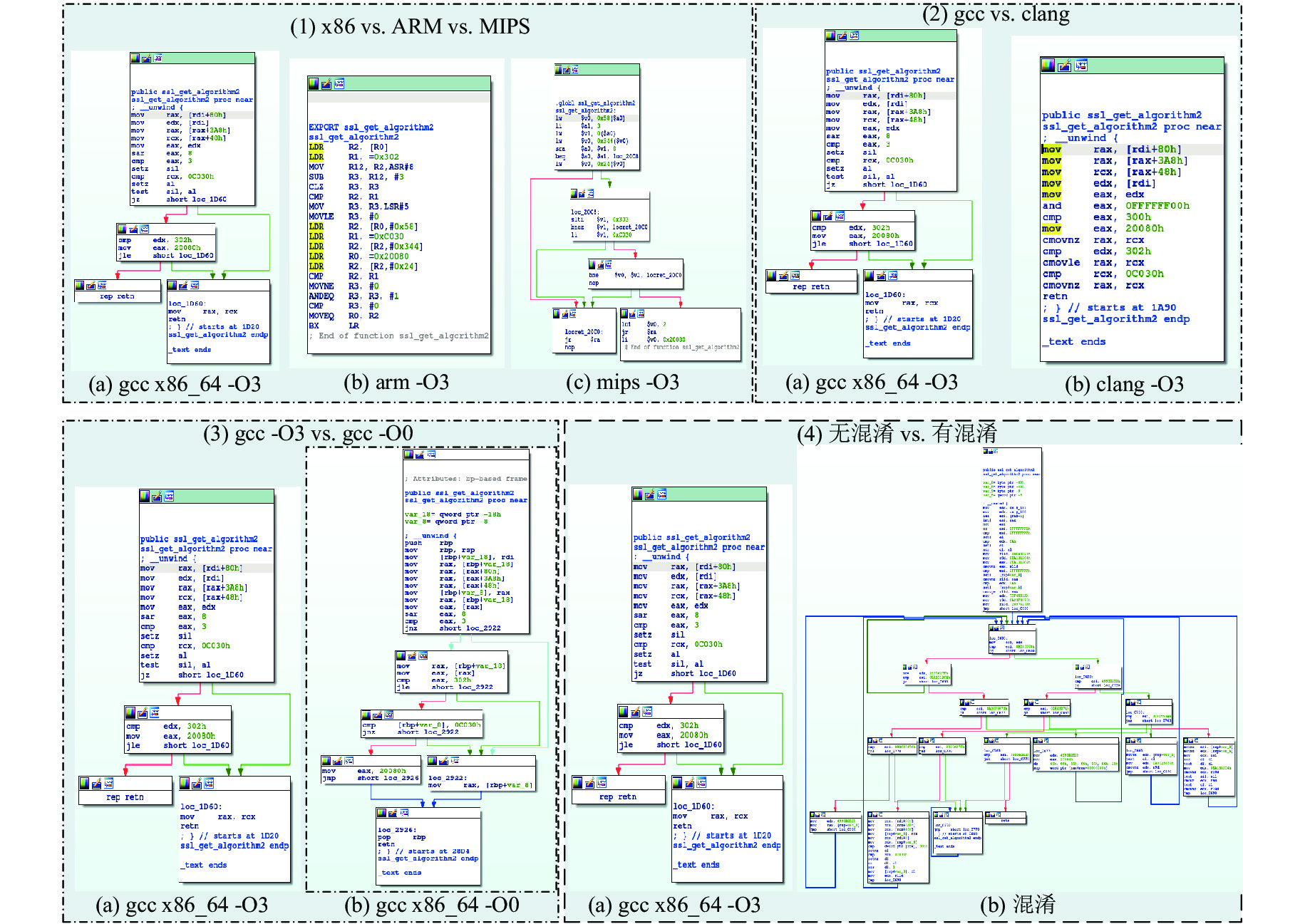This screenshot has width=1305, height=924.
Task: Click the color icon of the mips -O3 top node
Action: click(x=559, y=69)
